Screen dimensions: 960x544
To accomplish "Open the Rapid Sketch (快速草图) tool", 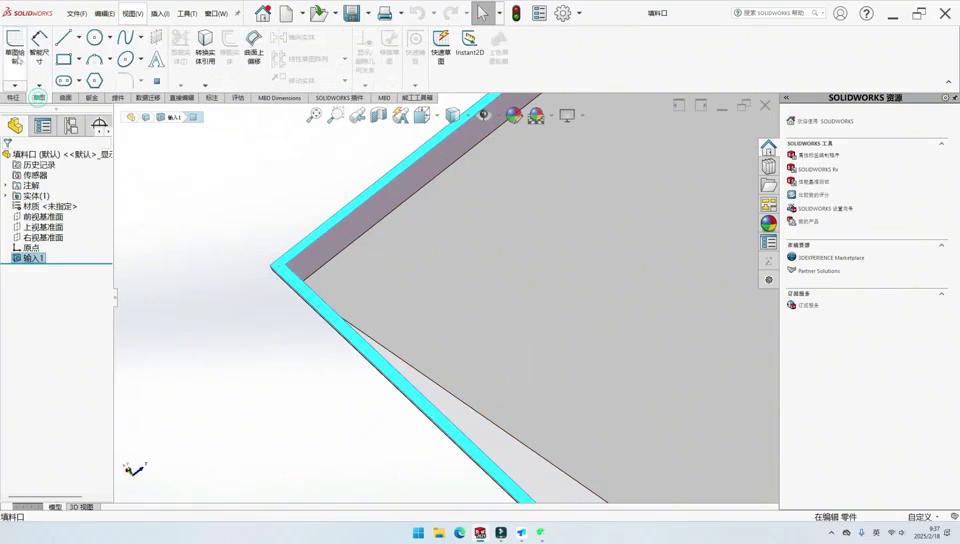I will pyautogui.click(x=441, y=45).
